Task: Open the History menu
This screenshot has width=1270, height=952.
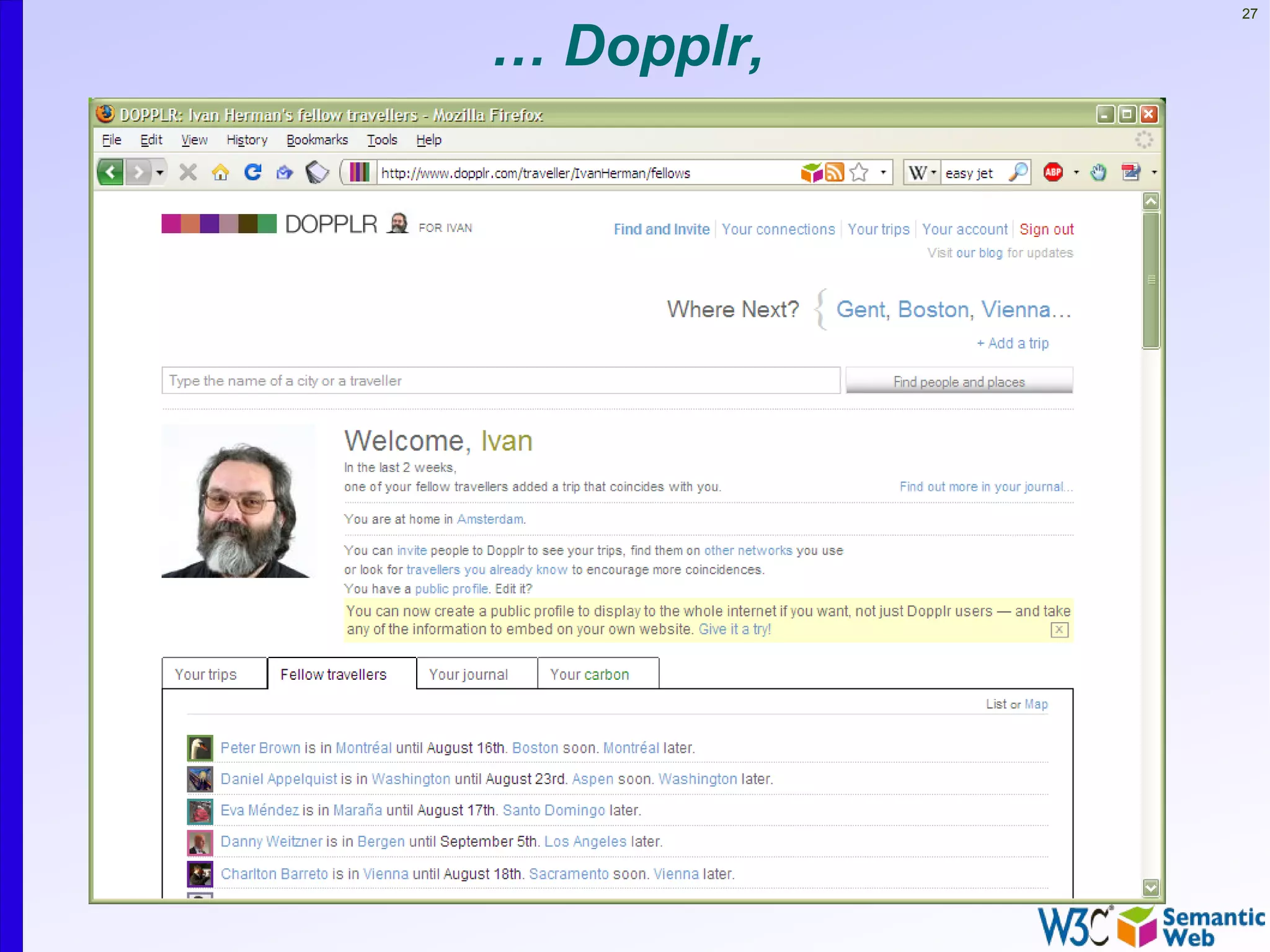Action: (247, 140)
